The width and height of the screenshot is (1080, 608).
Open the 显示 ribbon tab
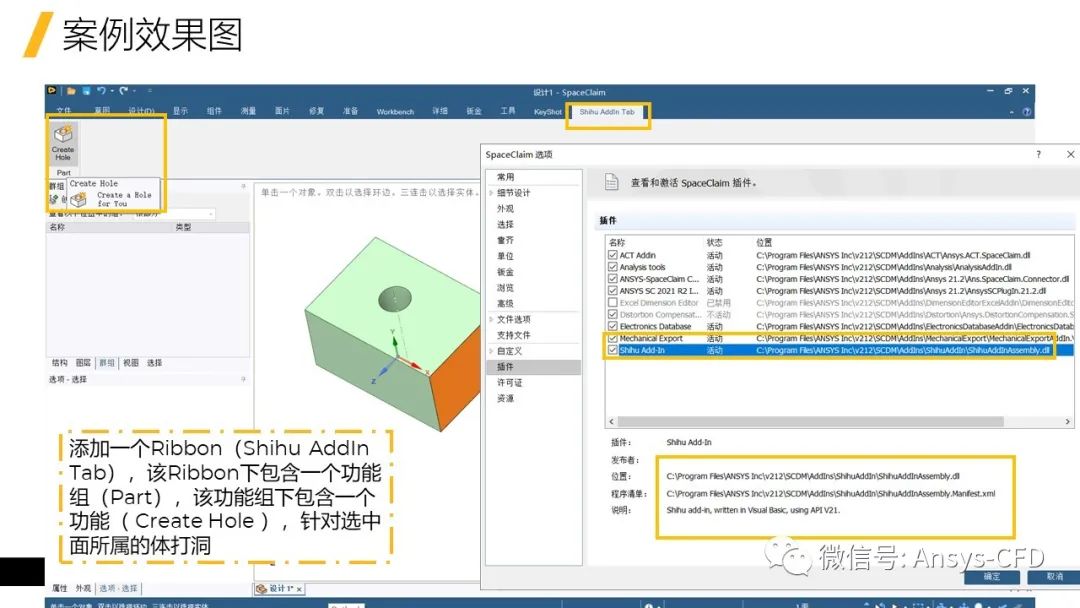(180, 111)
